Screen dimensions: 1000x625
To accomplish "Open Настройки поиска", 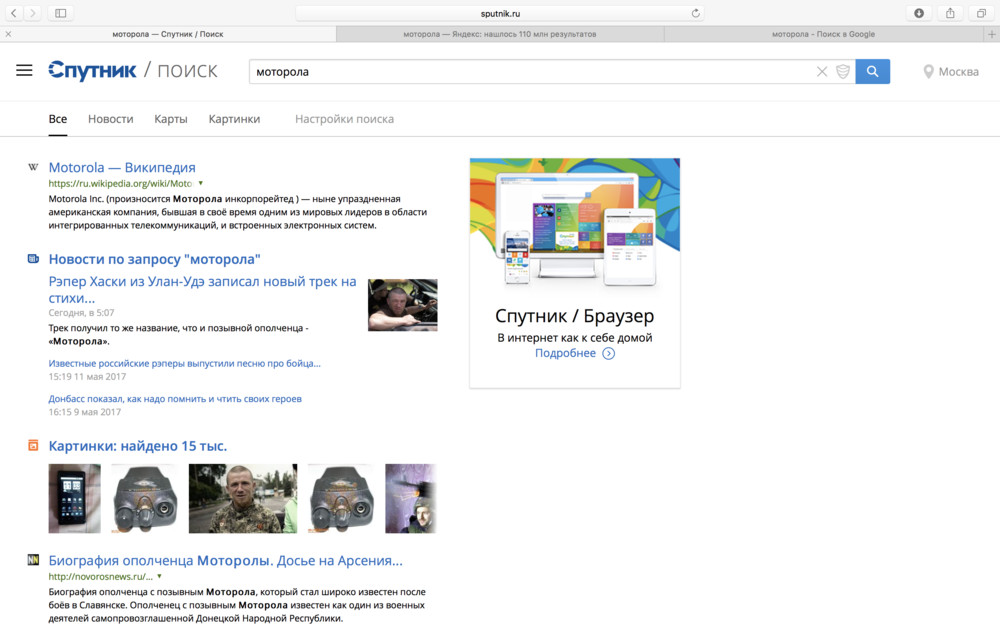I will coord(344,119).
